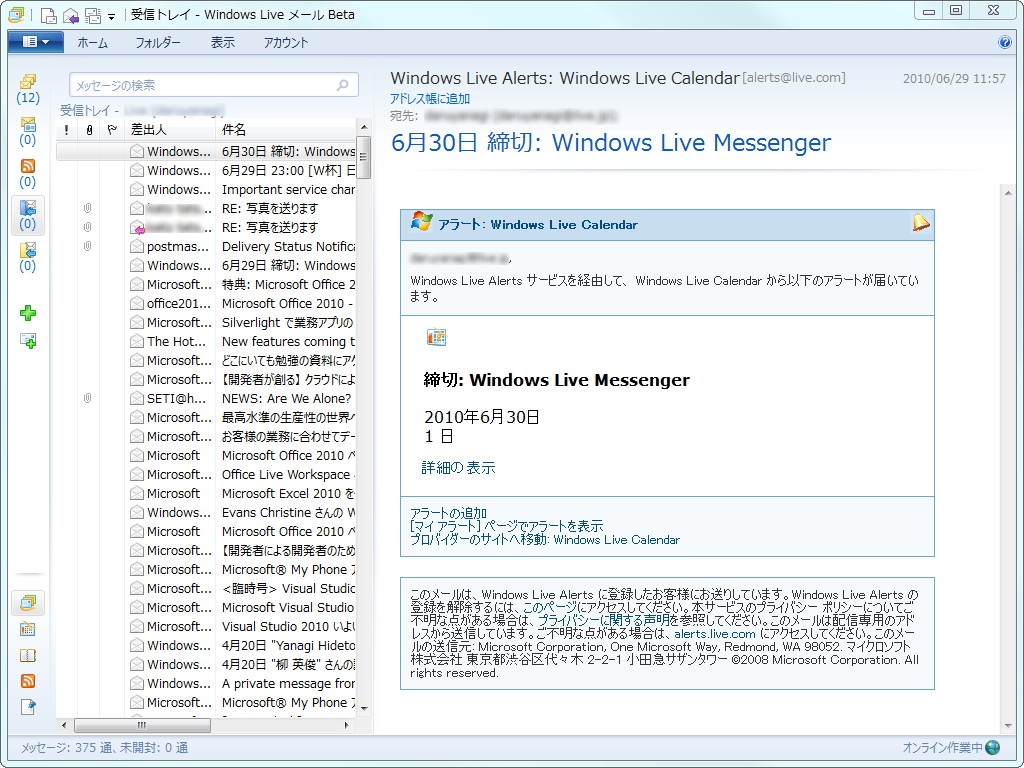Click the new document quick access icon
The image size is (1024, 768).
point(48,15)
